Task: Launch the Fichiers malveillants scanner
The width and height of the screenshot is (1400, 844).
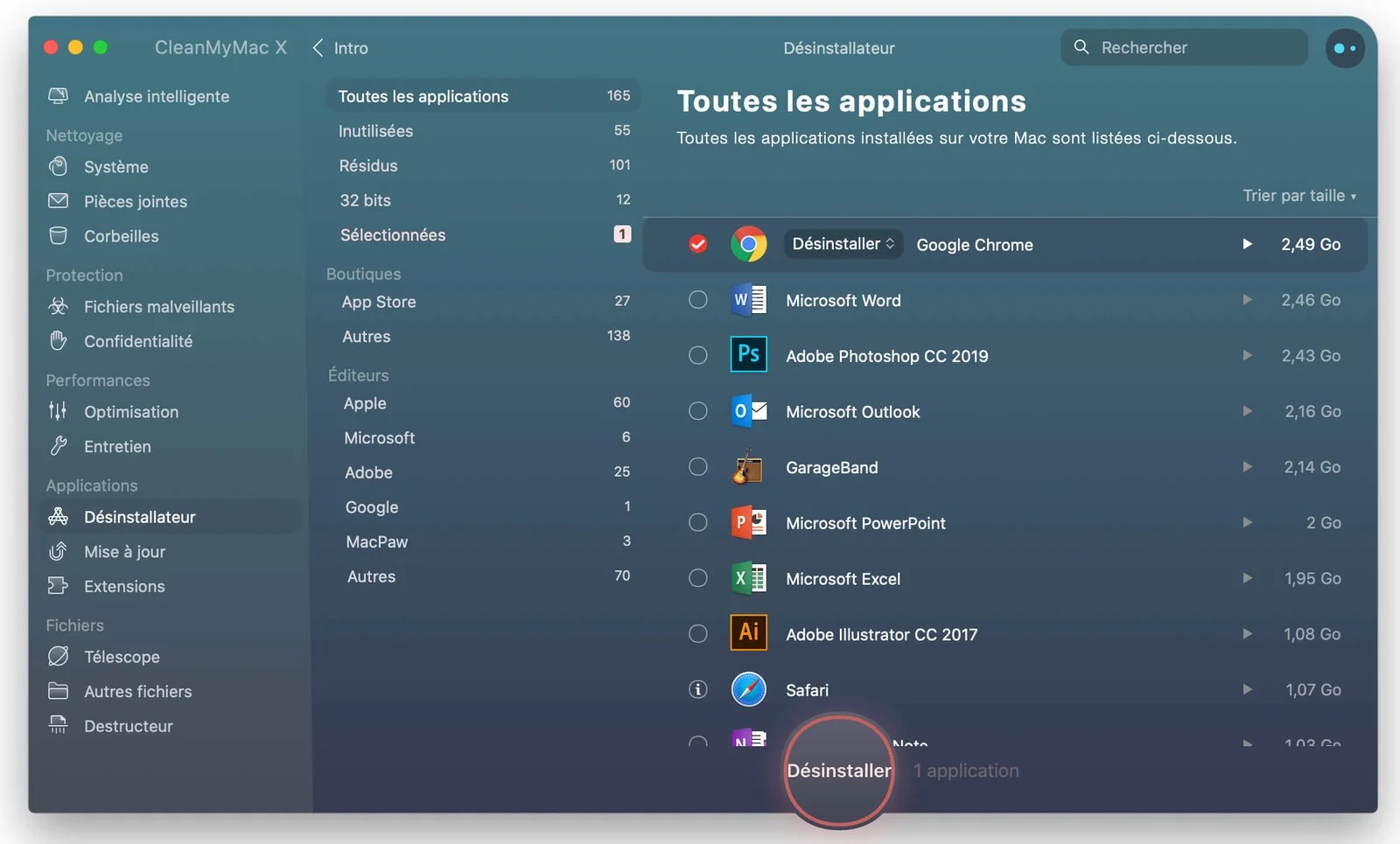Action: click(x=159, y=306)
